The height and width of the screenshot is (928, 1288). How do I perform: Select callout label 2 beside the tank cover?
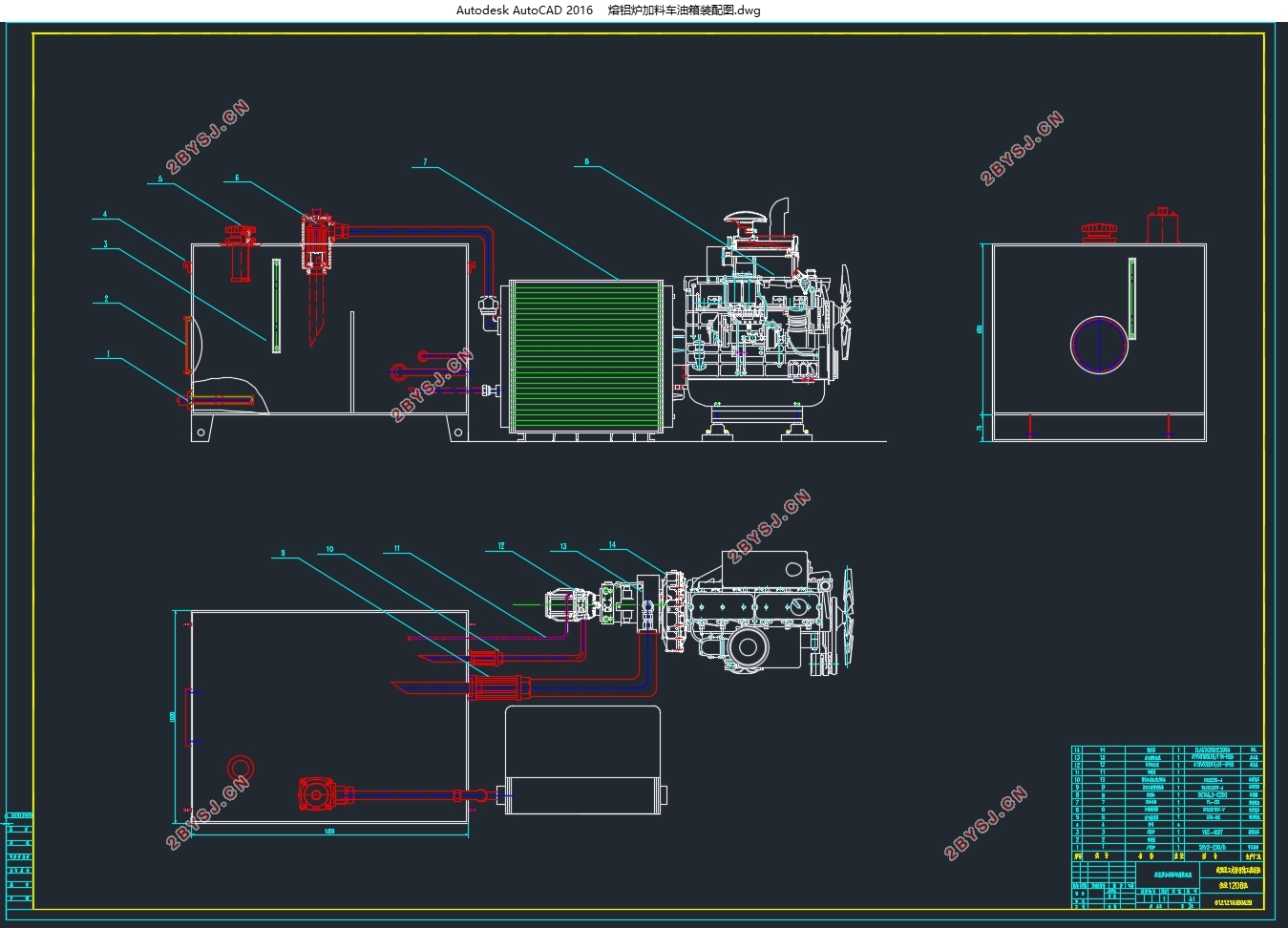106,299
